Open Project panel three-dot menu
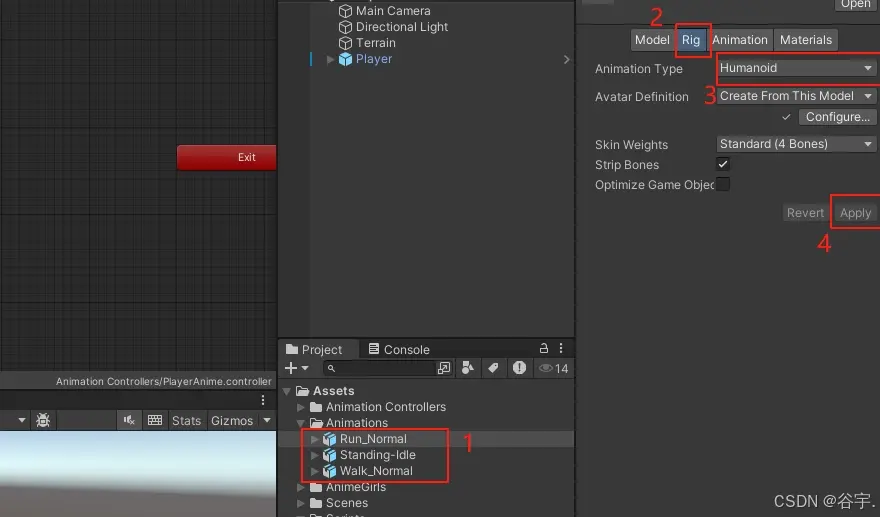The image size is (880, 517). click(x=561, y=349)
